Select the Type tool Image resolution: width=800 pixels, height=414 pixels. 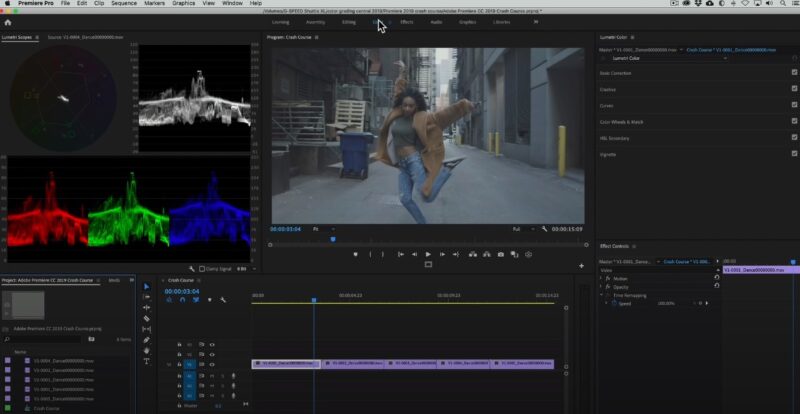point(147,361)
